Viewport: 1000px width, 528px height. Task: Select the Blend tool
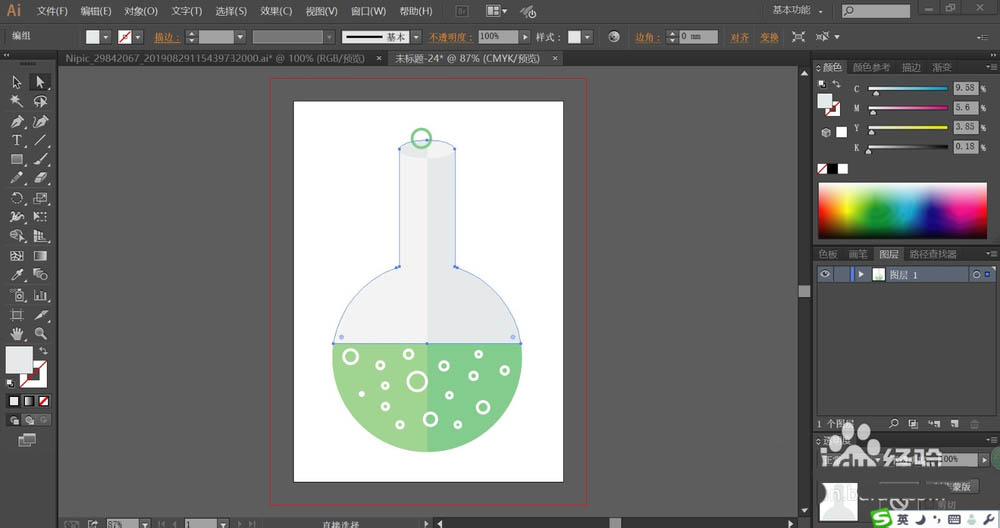(x=40, y=275)
